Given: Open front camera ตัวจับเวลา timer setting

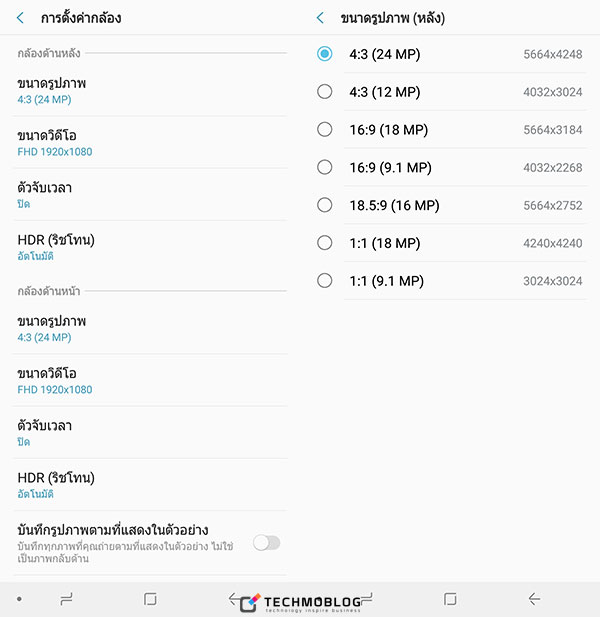Looking at the screenshot, I should [150, 433].
